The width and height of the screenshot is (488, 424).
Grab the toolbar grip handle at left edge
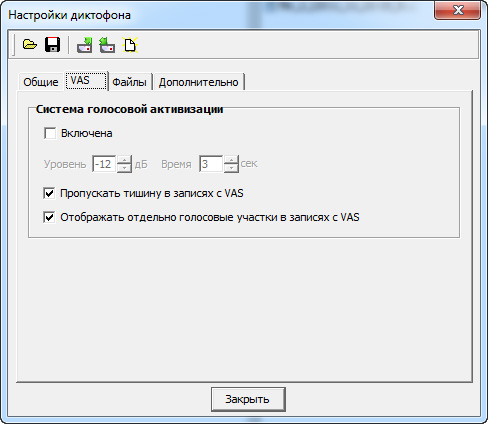pos(13,45)
